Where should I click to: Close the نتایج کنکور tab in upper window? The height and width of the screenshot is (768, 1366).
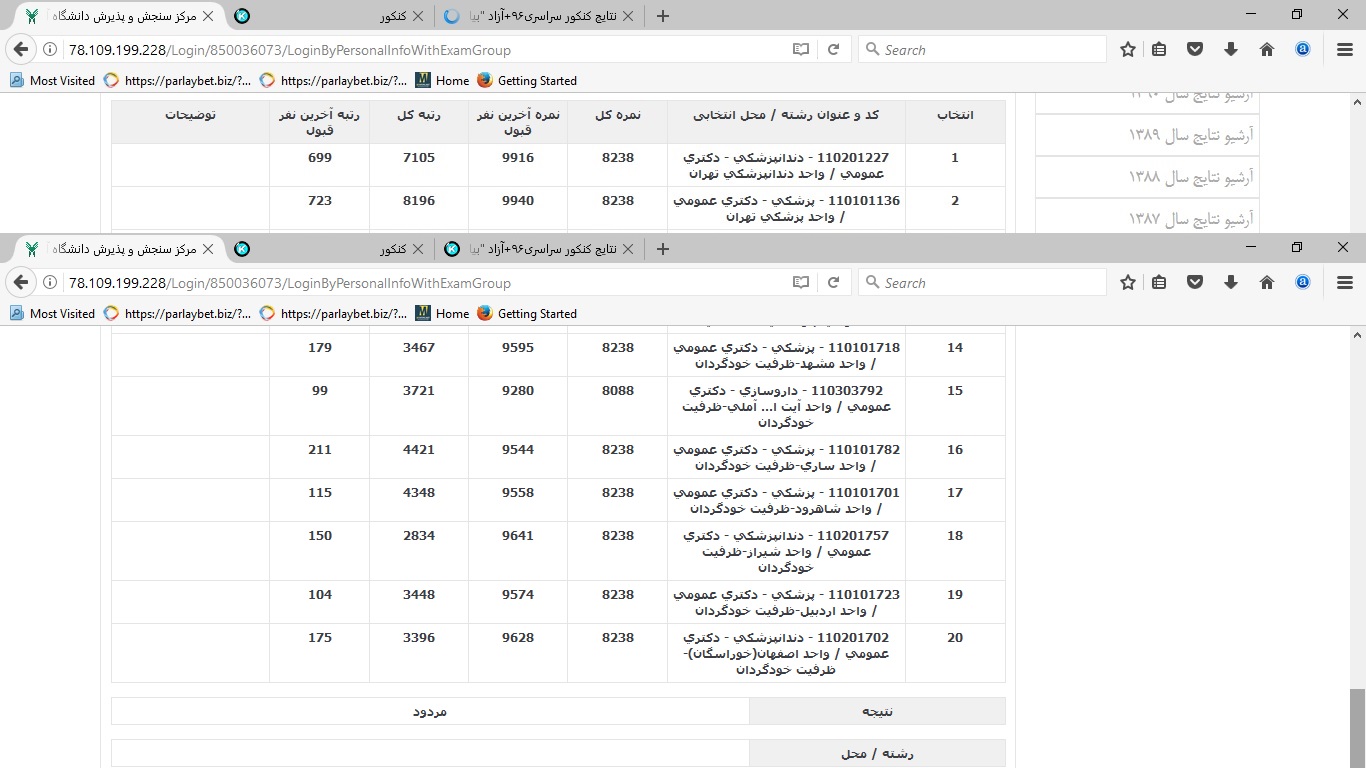click(627, 16)
